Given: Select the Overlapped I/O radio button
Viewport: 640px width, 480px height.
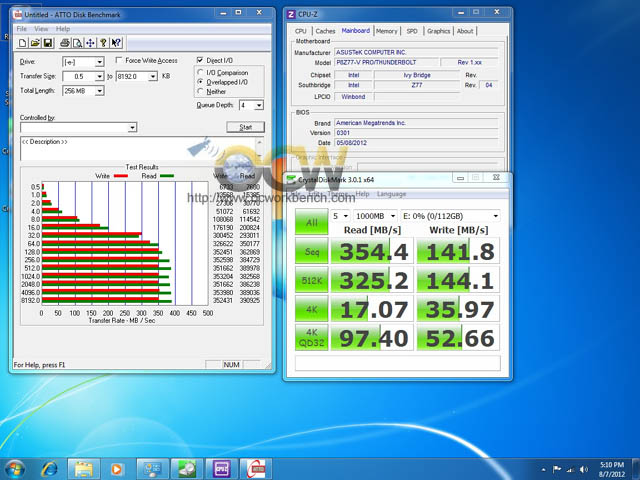Looking at the screenshot, I should [x=200, y=82].
